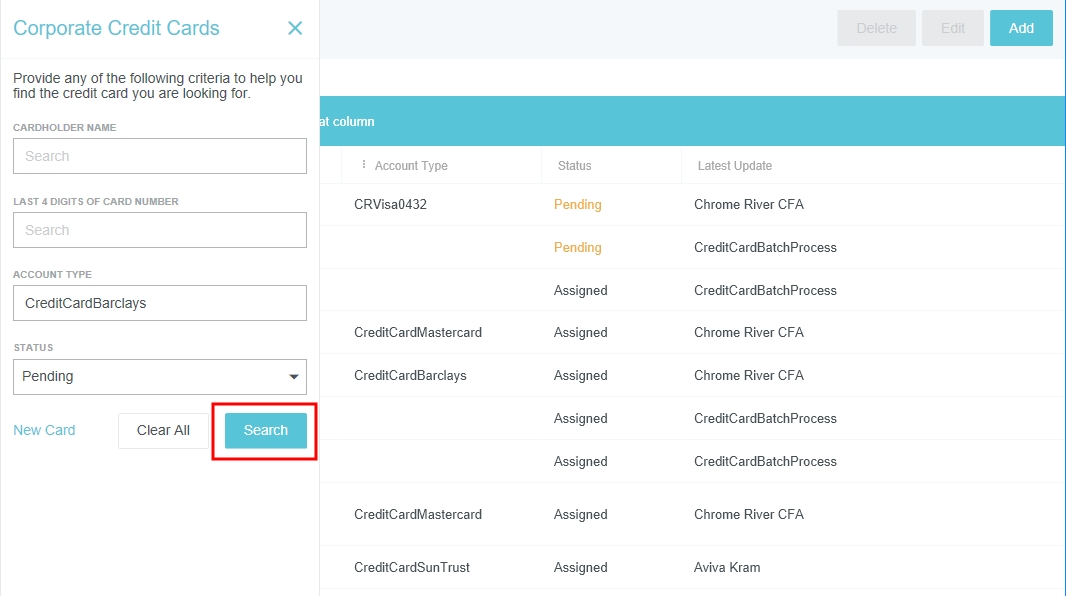Select the CreditCardBarclays assigned row
This screenshot has width=1066, height=596.
tap(410, 375)
